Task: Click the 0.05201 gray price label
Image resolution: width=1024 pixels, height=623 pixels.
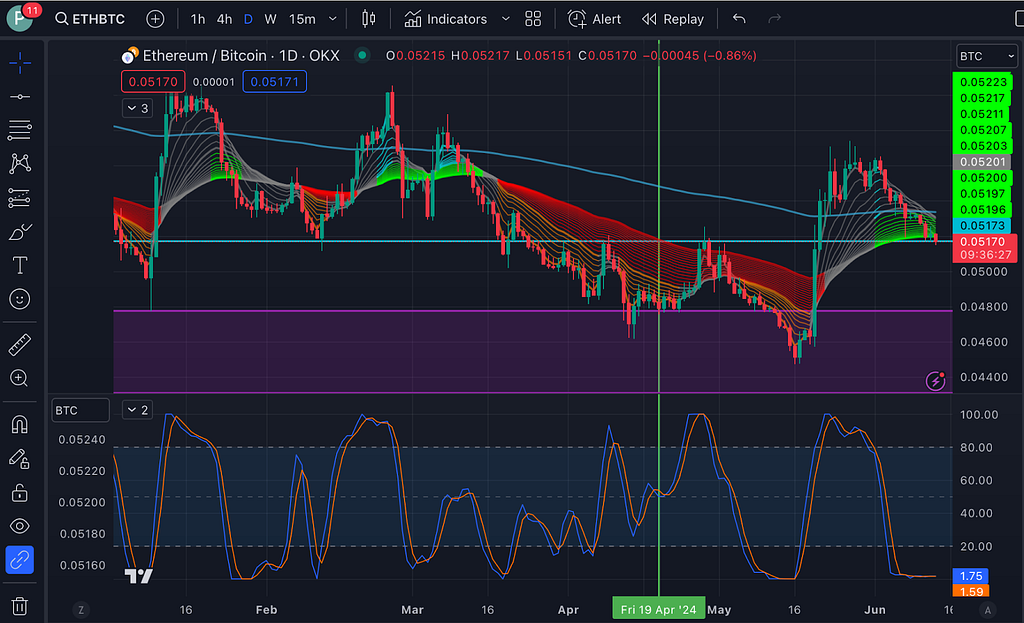Action: [x=982, y=162]
